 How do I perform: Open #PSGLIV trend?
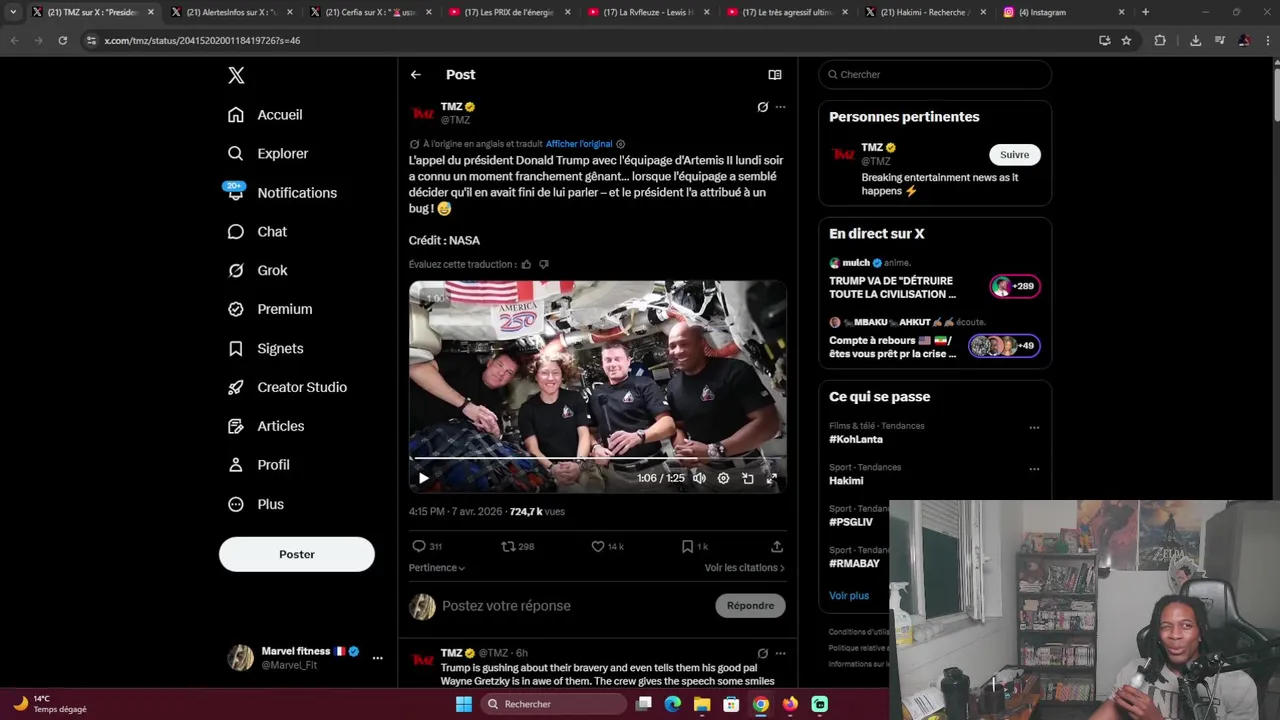click(x=851, y=523)
